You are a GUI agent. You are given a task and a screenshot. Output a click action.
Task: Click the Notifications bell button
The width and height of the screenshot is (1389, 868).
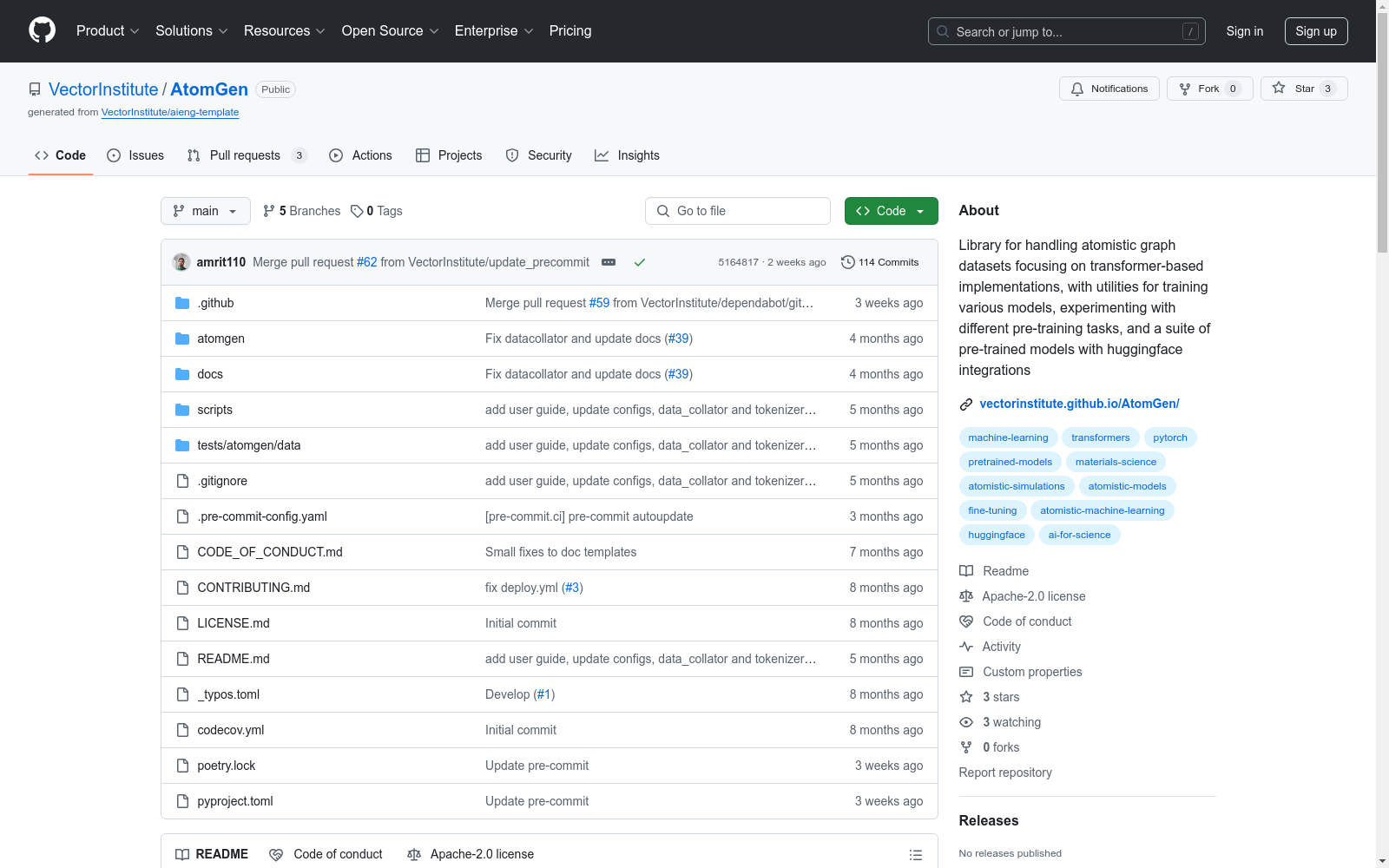click(x=1109, y=89)
